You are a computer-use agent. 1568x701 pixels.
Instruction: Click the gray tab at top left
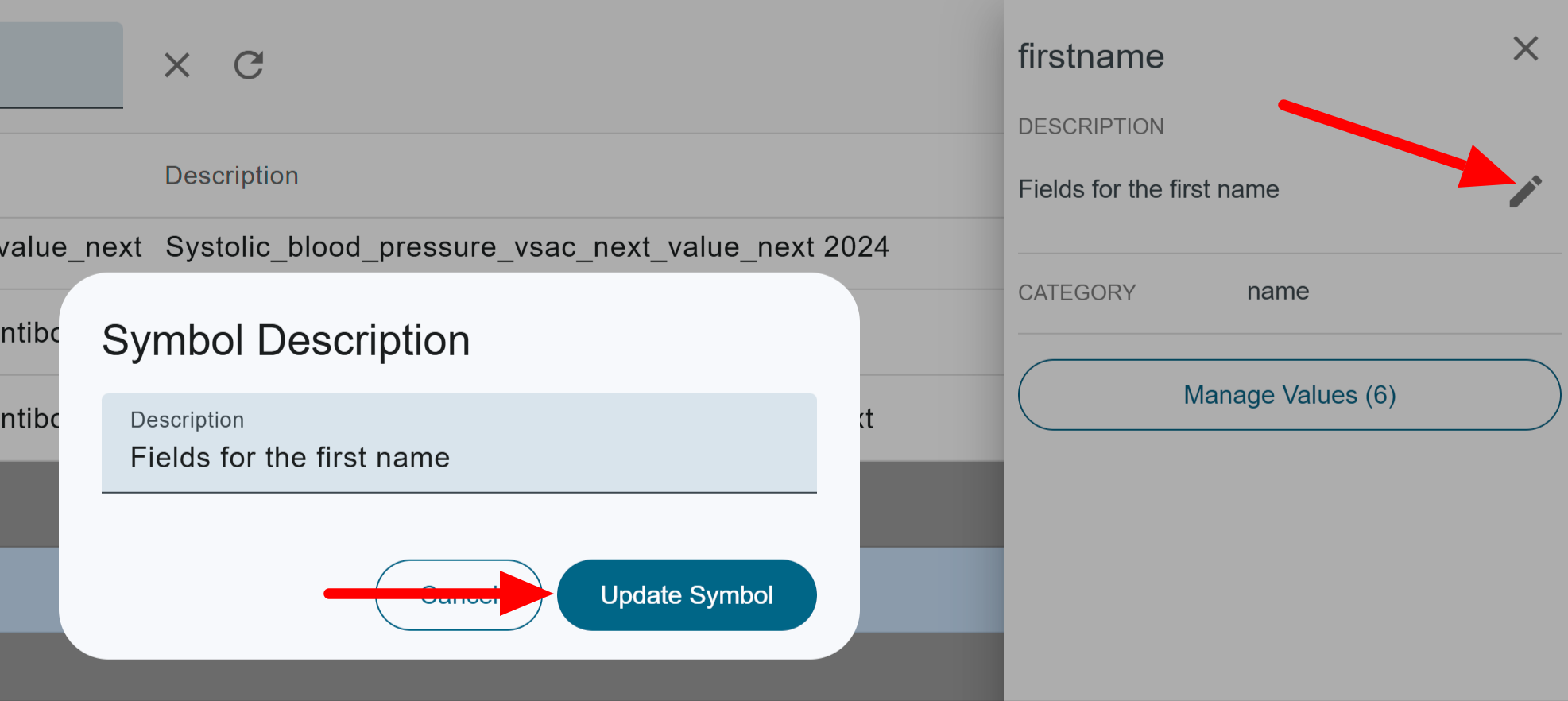[x=61, y=65]
